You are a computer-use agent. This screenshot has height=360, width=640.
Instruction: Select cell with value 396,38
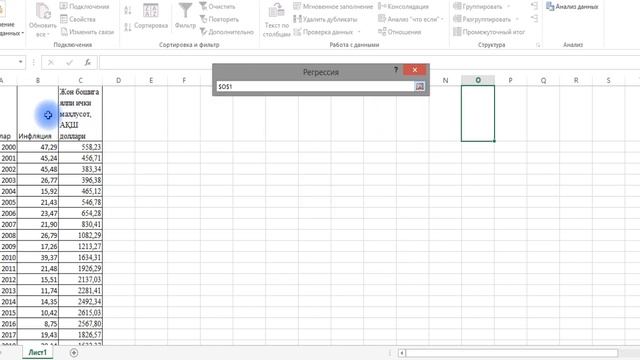coord(80,180)
